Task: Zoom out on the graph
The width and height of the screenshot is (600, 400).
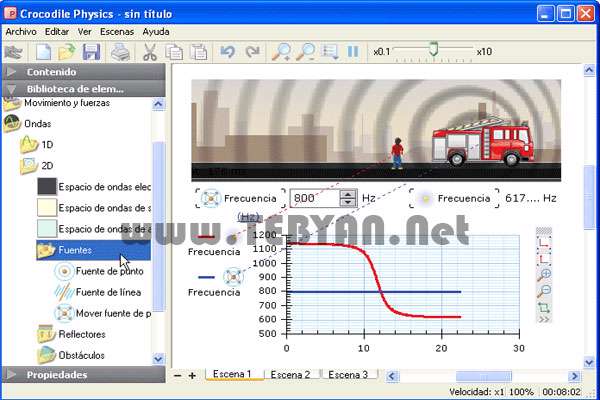Action: 544,292
